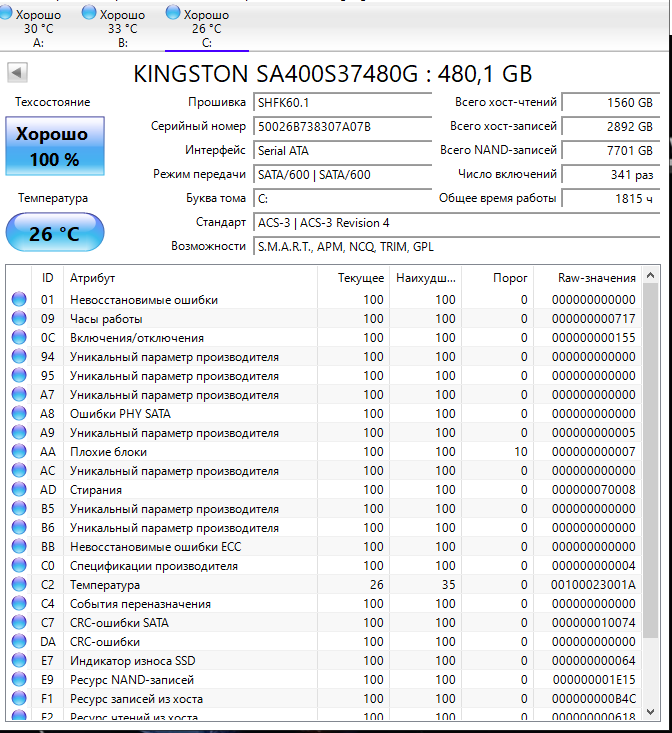Image resolution: width=672 pixels, height=733 pixels.
Task: Click threshold value 10 in Плохие блоки row
Action: 521,452
